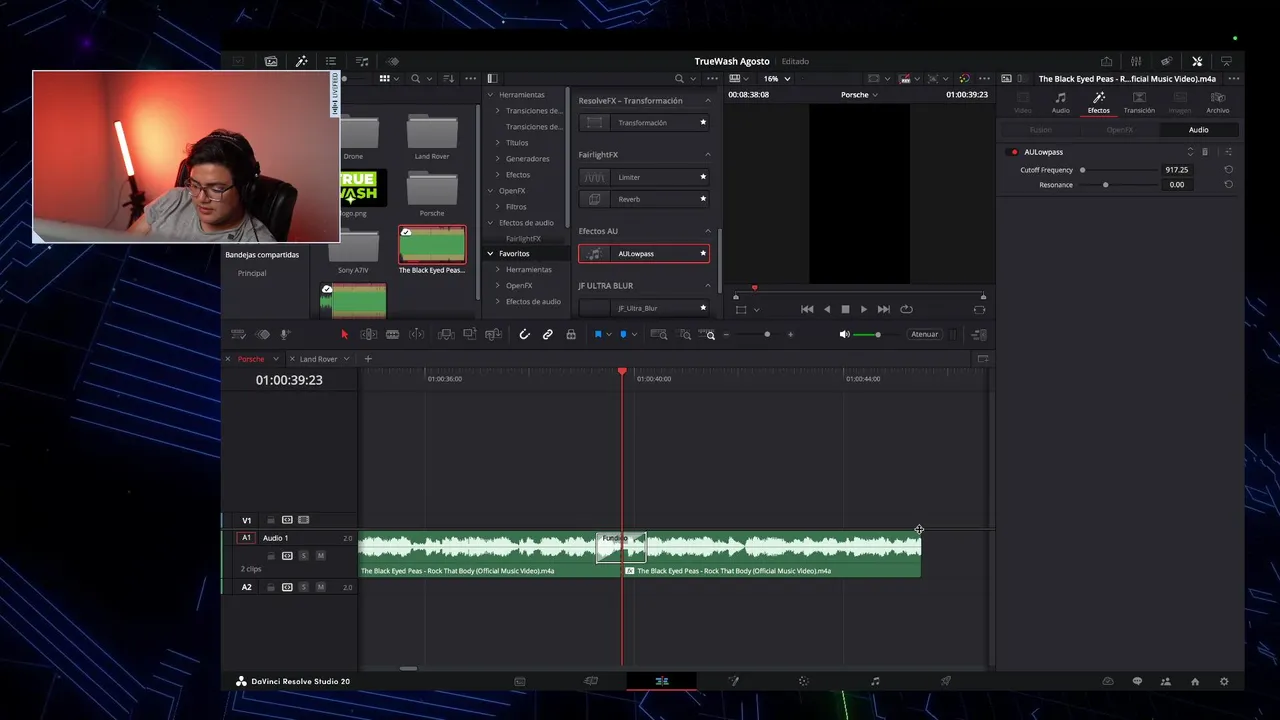Select the Reverb effect
This screenshot has height=720, width=1280.
tap(644, 199)
